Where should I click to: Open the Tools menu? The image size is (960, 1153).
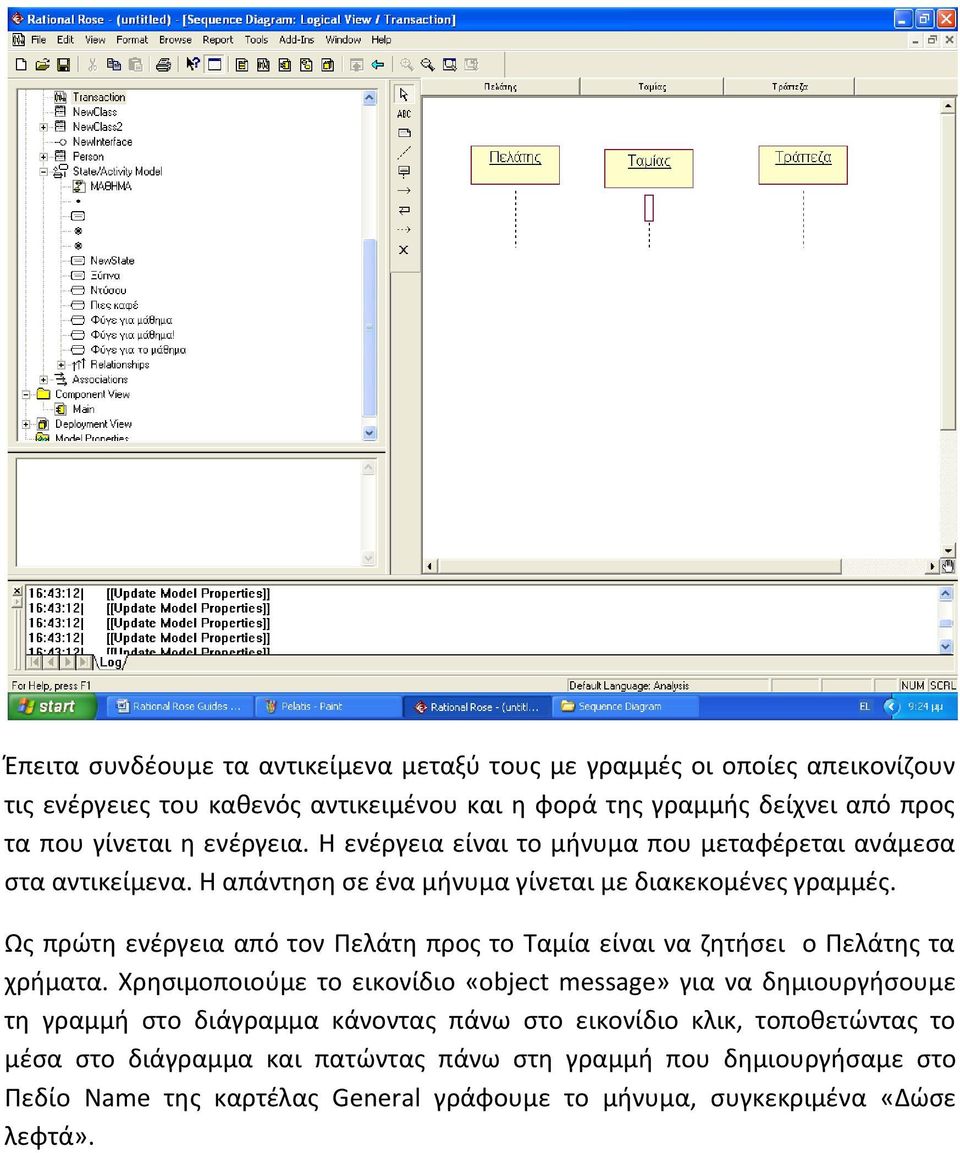(256, 40)
